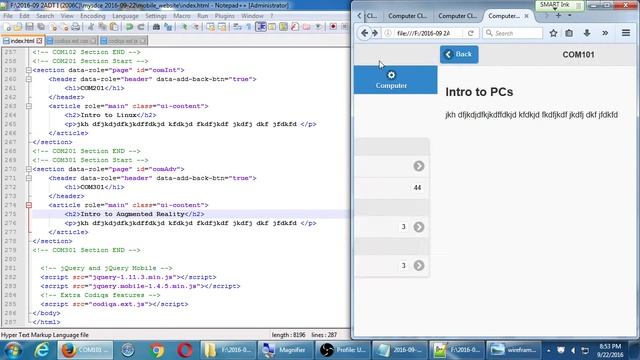Open the Language menu
640x360 pixels.
coord(125,16)
